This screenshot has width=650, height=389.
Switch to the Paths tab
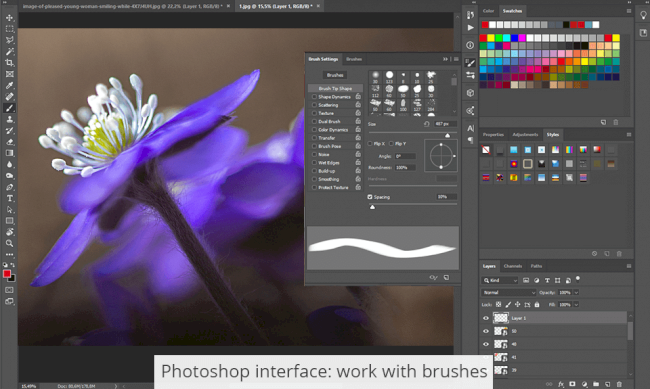pos(536,266)
